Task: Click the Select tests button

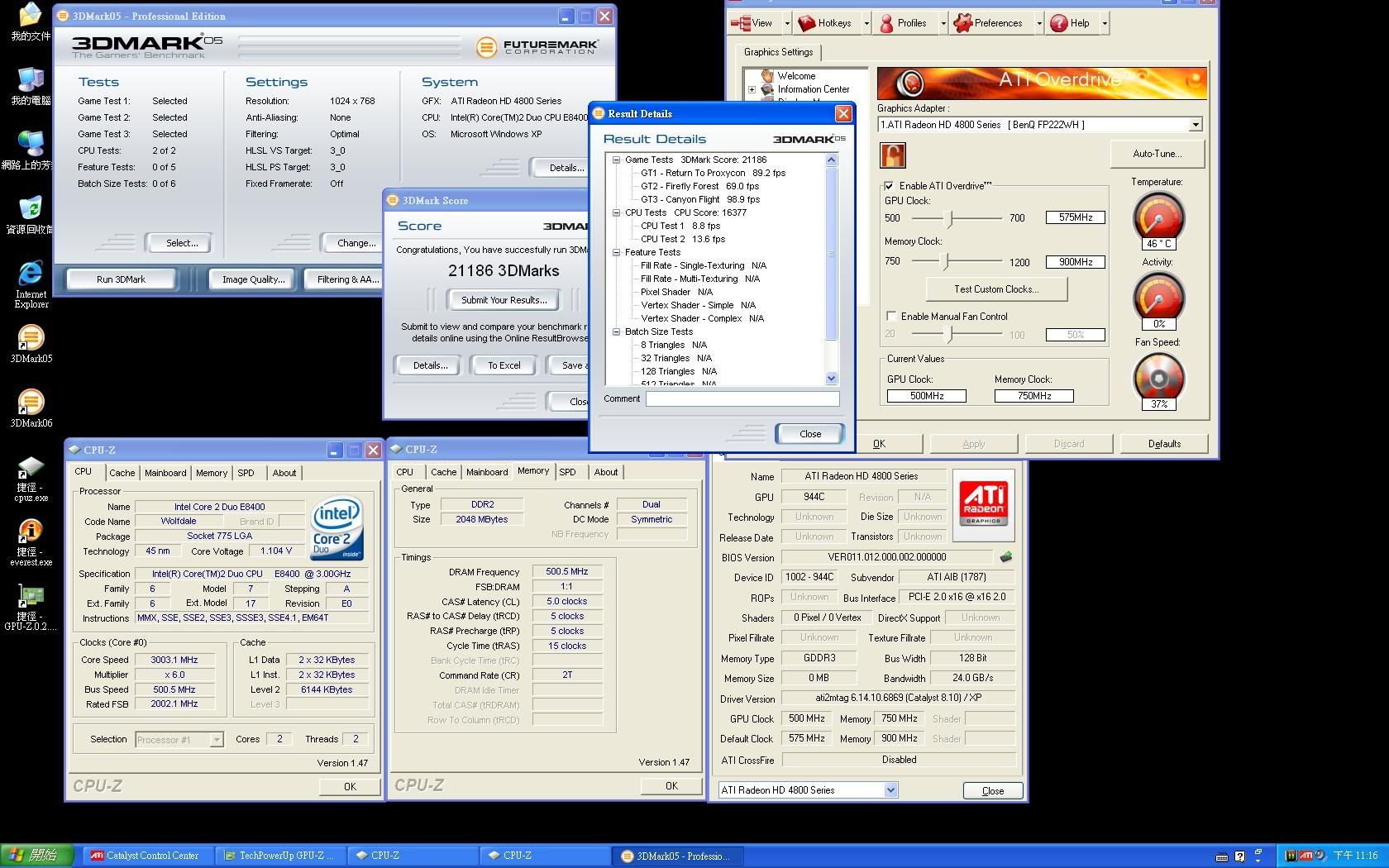Action: pyautogui.click(x=181, y=243)
